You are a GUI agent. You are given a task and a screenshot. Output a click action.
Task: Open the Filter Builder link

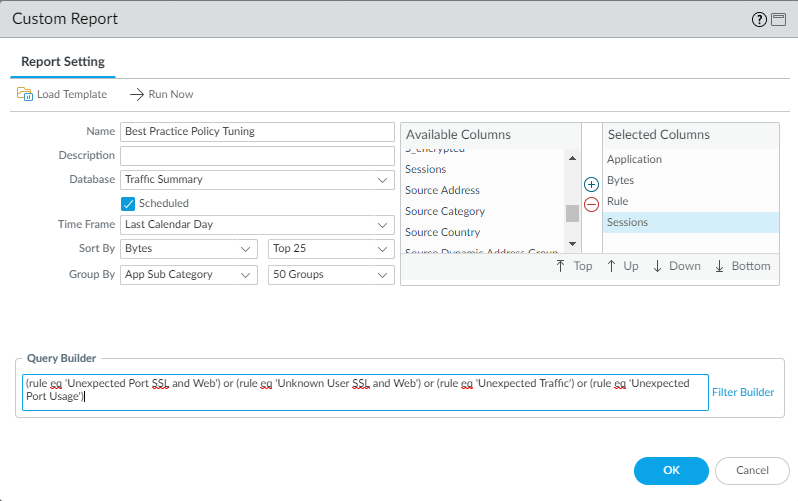pyautogui.click(x=743, y=392)
